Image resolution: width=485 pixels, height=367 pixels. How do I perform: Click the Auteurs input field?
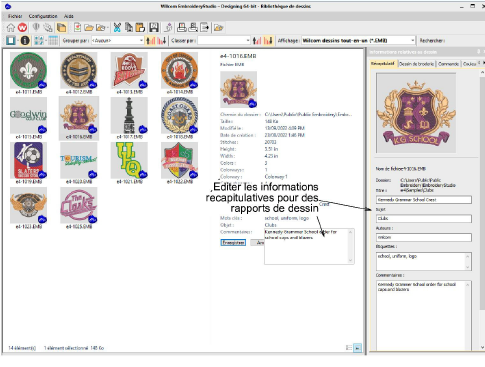pos(424,237)
